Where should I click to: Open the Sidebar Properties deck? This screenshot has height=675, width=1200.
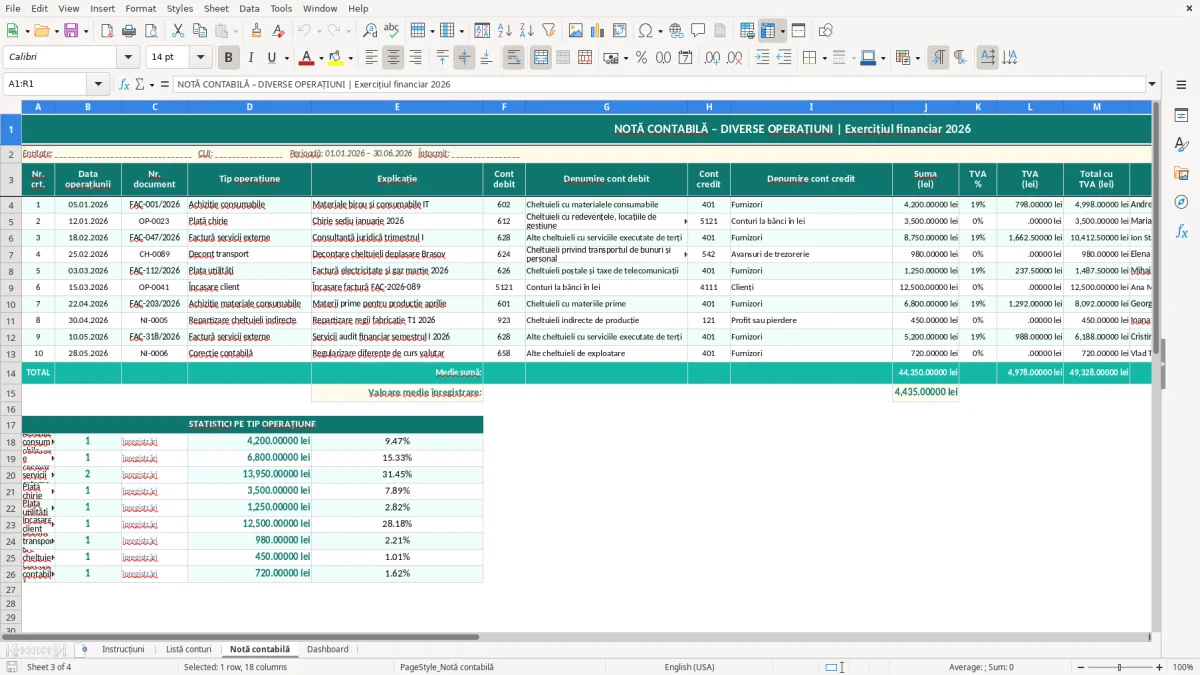1181,115
